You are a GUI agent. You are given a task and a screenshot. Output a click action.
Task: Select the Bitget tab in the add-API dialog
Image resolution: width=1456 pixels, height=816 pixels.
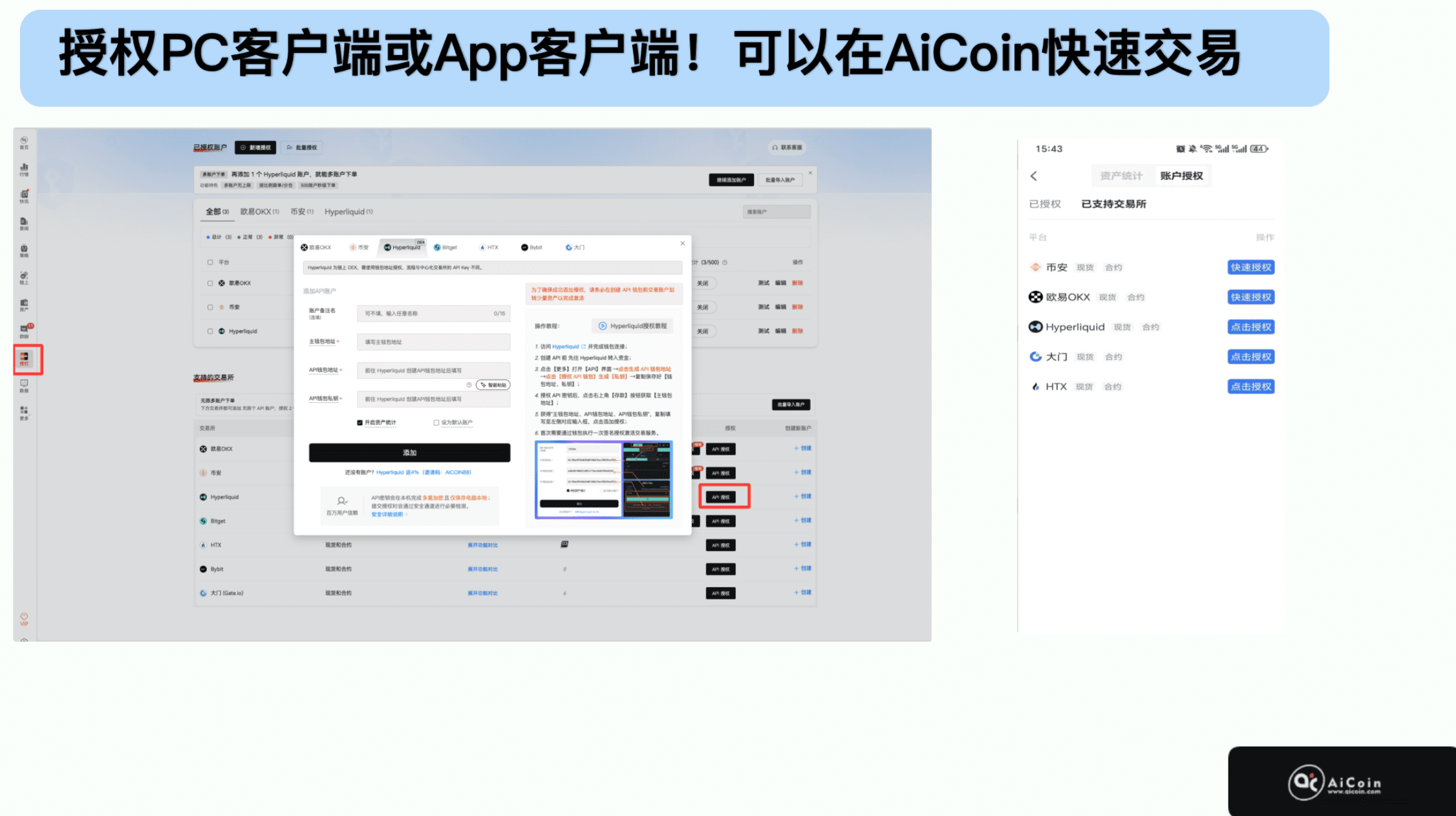pyautogui.click(x=445, y=248)
